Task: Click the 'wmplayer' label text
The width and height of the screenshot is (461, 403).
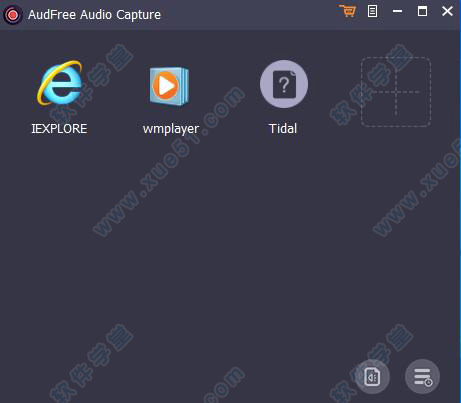Action: (171, 129)
